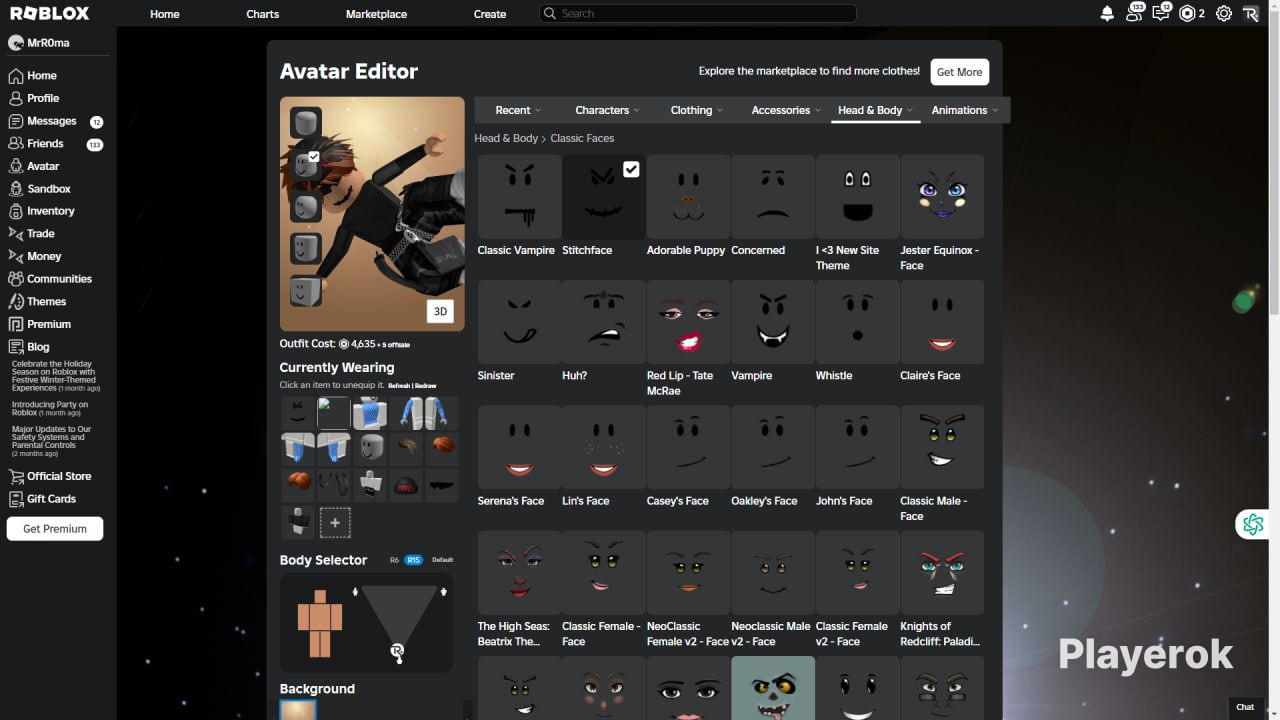Click the Trade icon in sidebar
Image resolution: width=1280 pixels, height=720 pixels.
click(x=16, y=234)
